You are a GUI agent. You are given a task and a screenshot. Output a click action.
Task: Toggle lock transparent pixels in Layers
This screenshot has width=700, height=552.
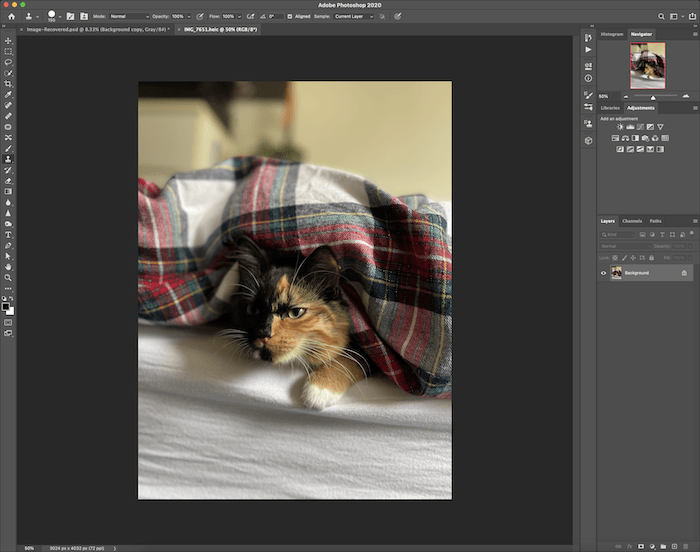pos(615,258)
